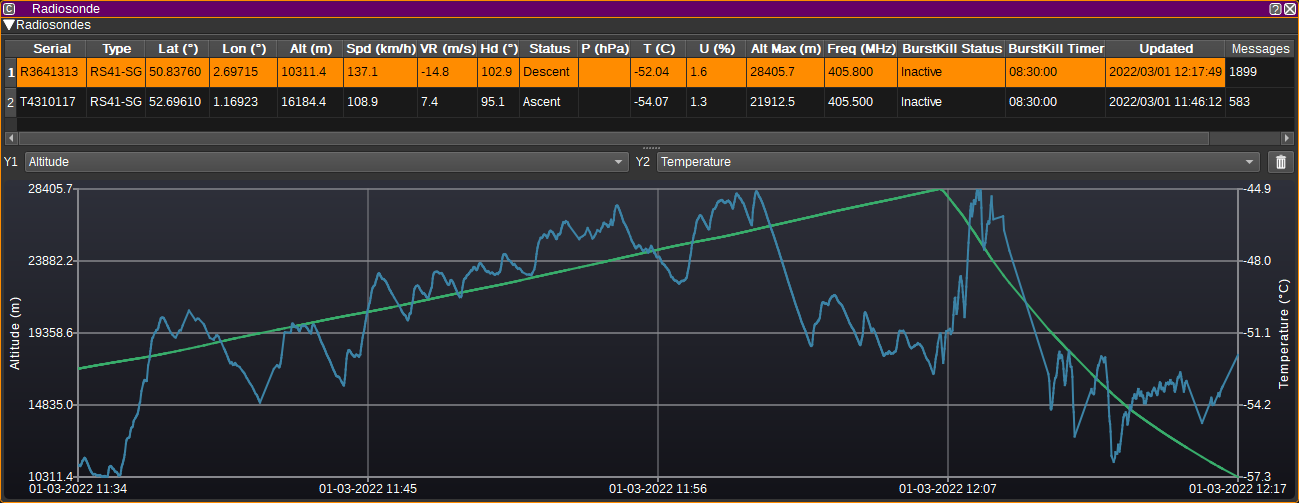Viewport: 1299px width, 503px height.
Task: Click the Descent status cell
Action: click(x=549, y=72)
